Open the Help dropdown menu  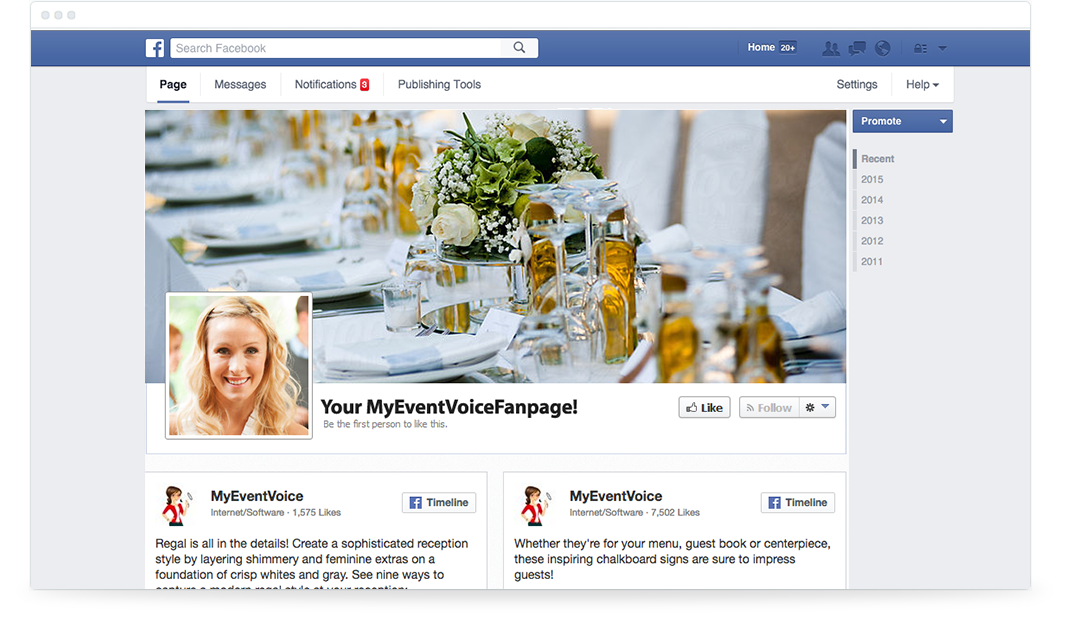(x=922, y=85)
